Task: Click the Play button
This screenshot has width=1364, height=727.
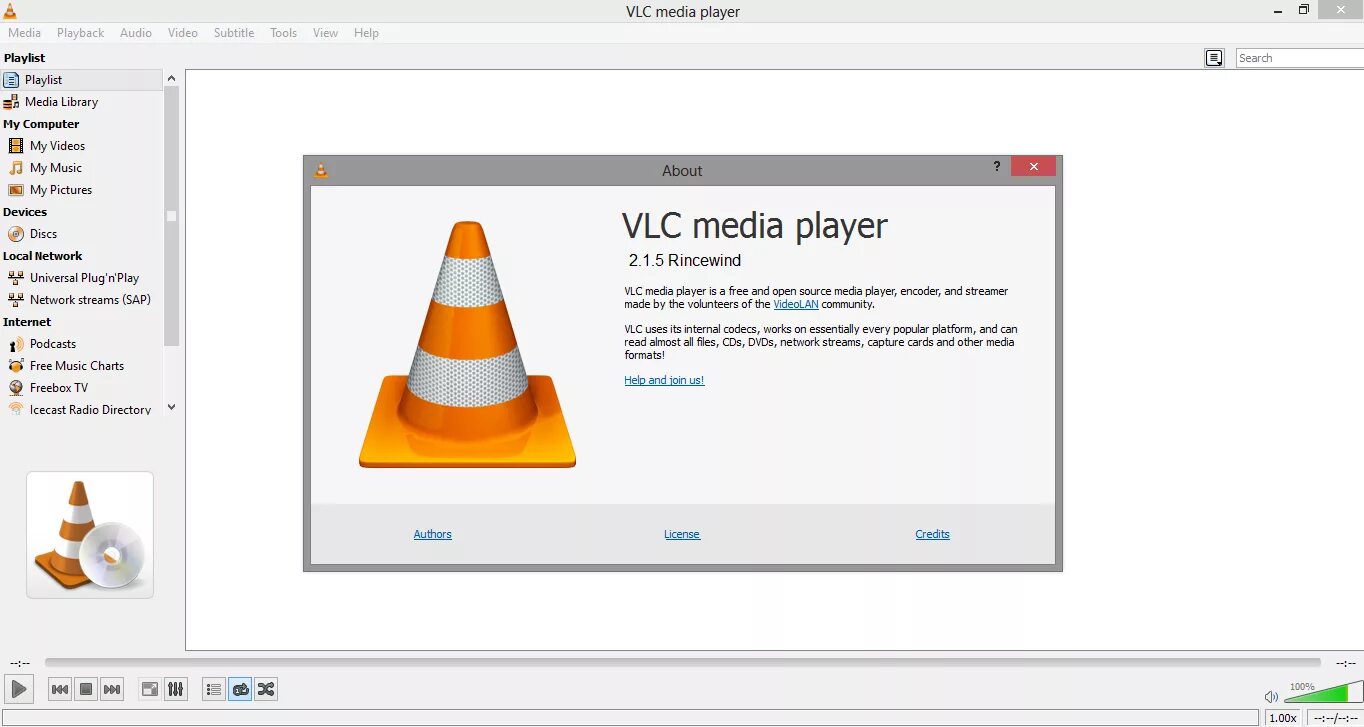Action: (x=19, y=689)
